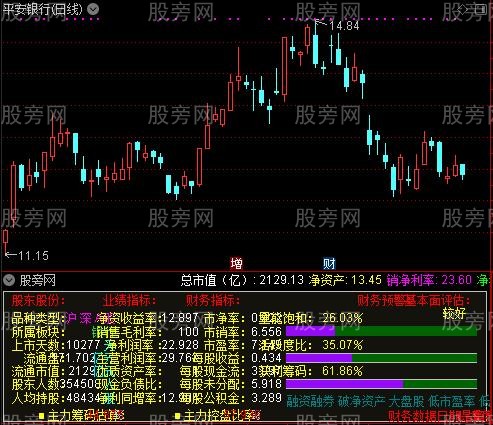Image resolution: width=493 pixels, height=425 pixels.
Task: Click the 大盘股 tag
Action: (406, 401)
